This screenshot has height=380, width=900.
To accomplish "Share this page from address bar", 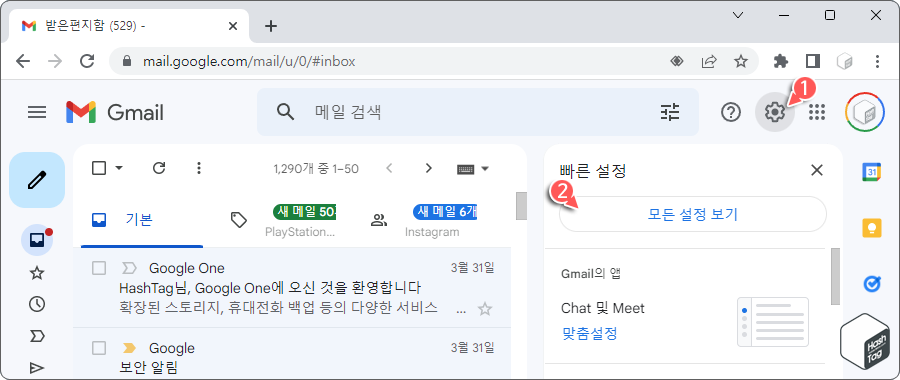I will point(709,61).
